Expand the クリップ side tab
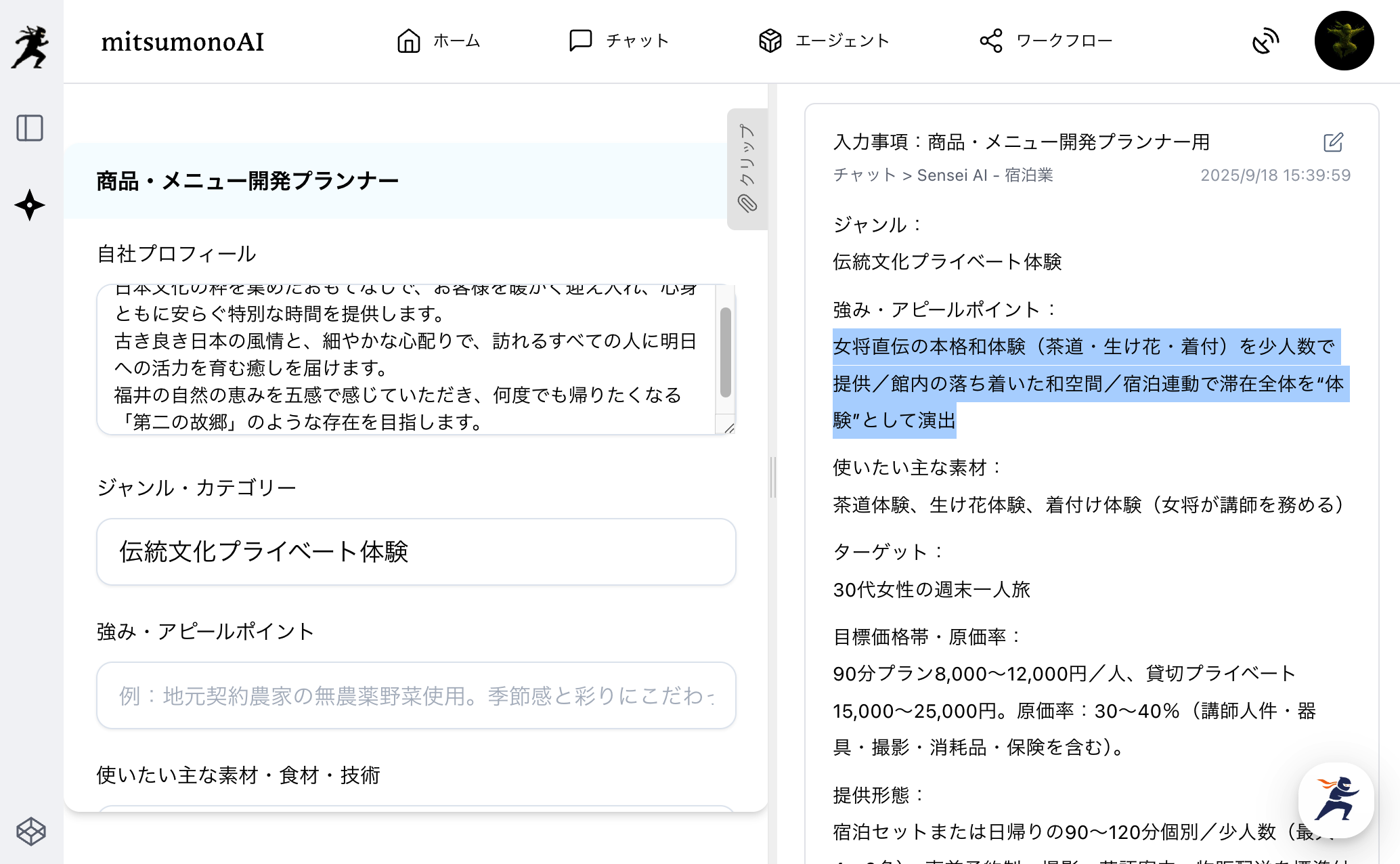The width and height of the screenshot is (1400, 864). 747,169
